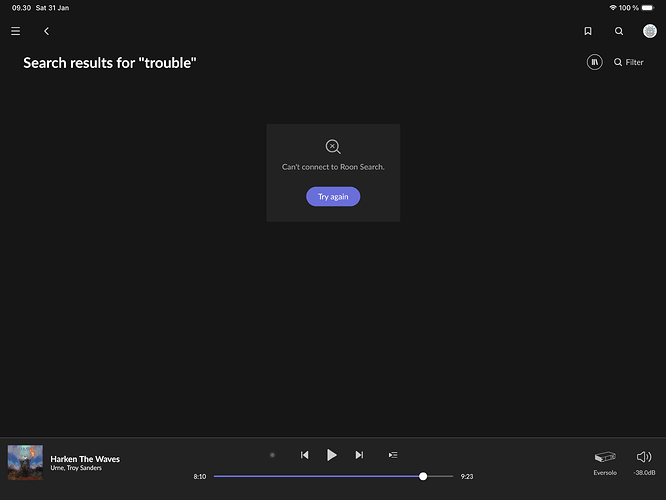The height and width of the screenshot is (500, 666).
Task: Go back with the left arrow
Action: 46,31
